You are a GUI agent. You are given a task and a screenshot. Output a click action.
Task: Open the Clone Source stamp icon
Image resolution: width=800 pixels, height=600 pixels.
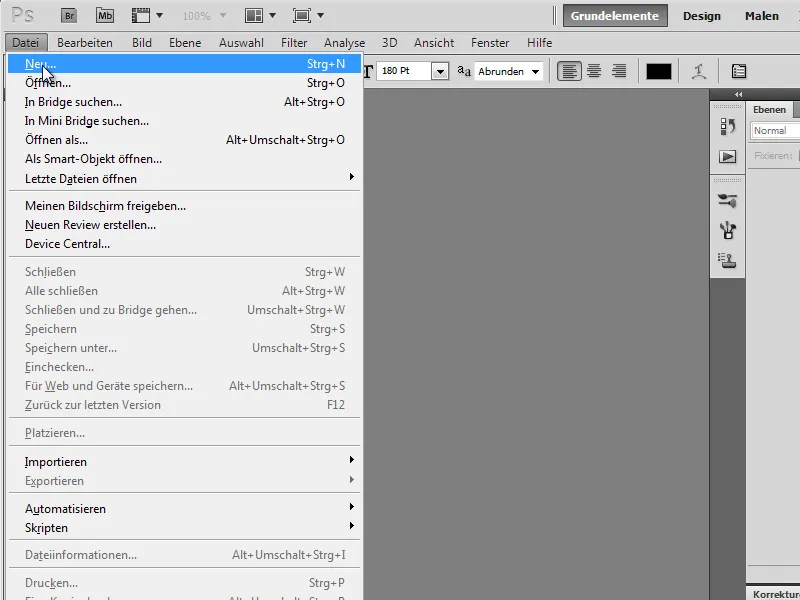[728, 260]
